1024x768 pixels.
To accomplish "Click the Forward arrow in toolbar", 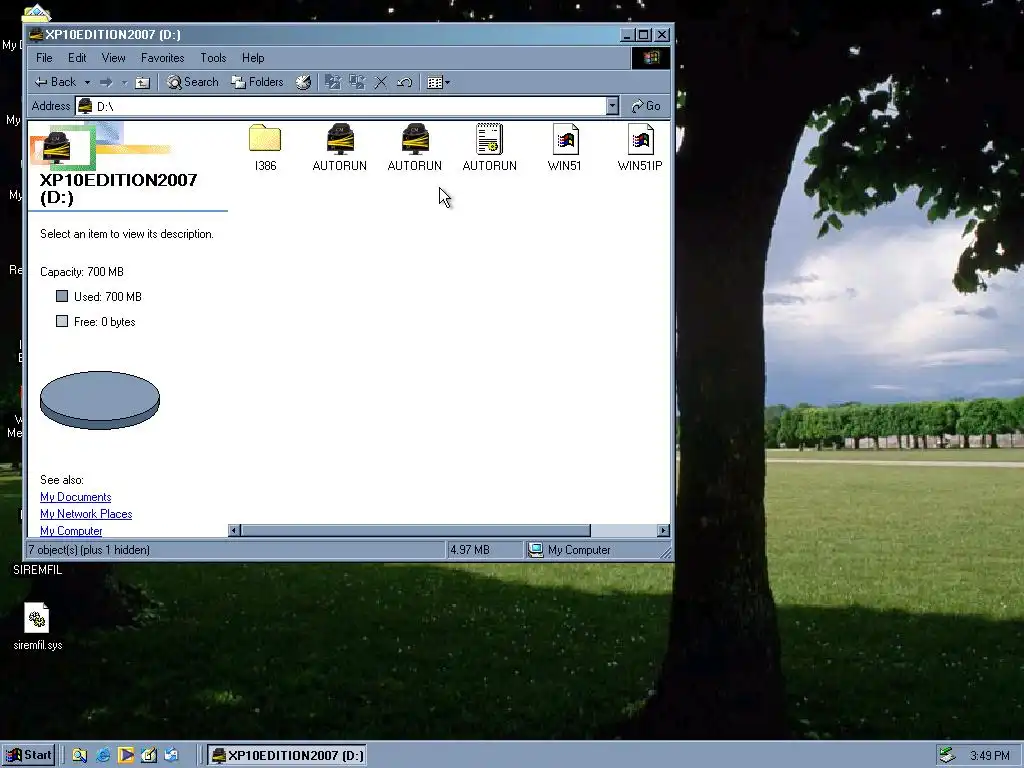I will coord(106,82).
